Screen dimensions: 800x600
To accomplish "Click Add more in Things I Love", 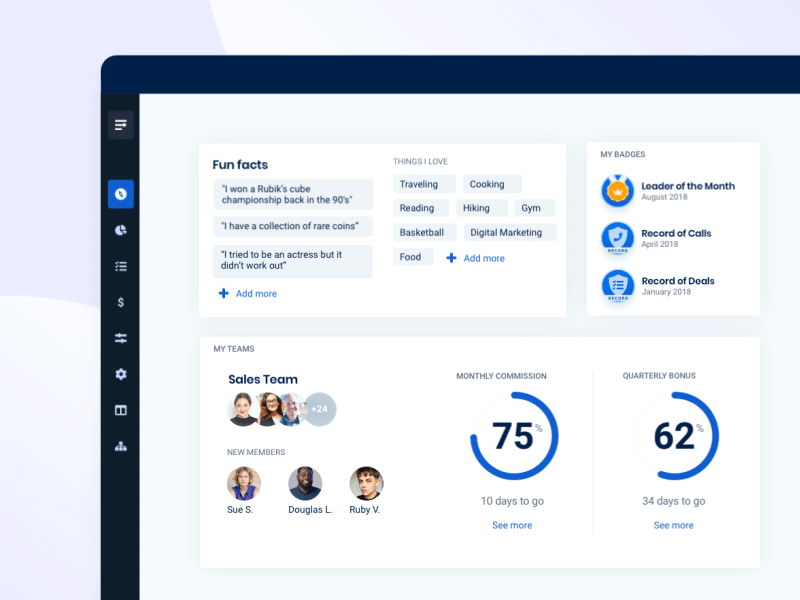I will tap(484, 258).
